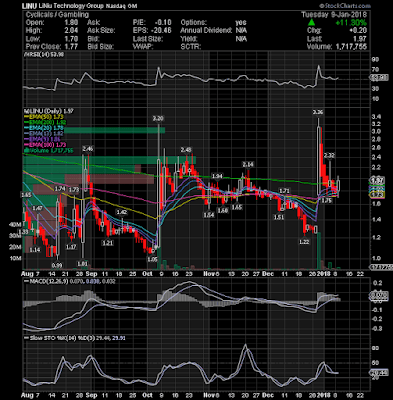393x400 pixels.
Task: Click the green up-arrow change indicator
Action: click(x=311, y=23)
